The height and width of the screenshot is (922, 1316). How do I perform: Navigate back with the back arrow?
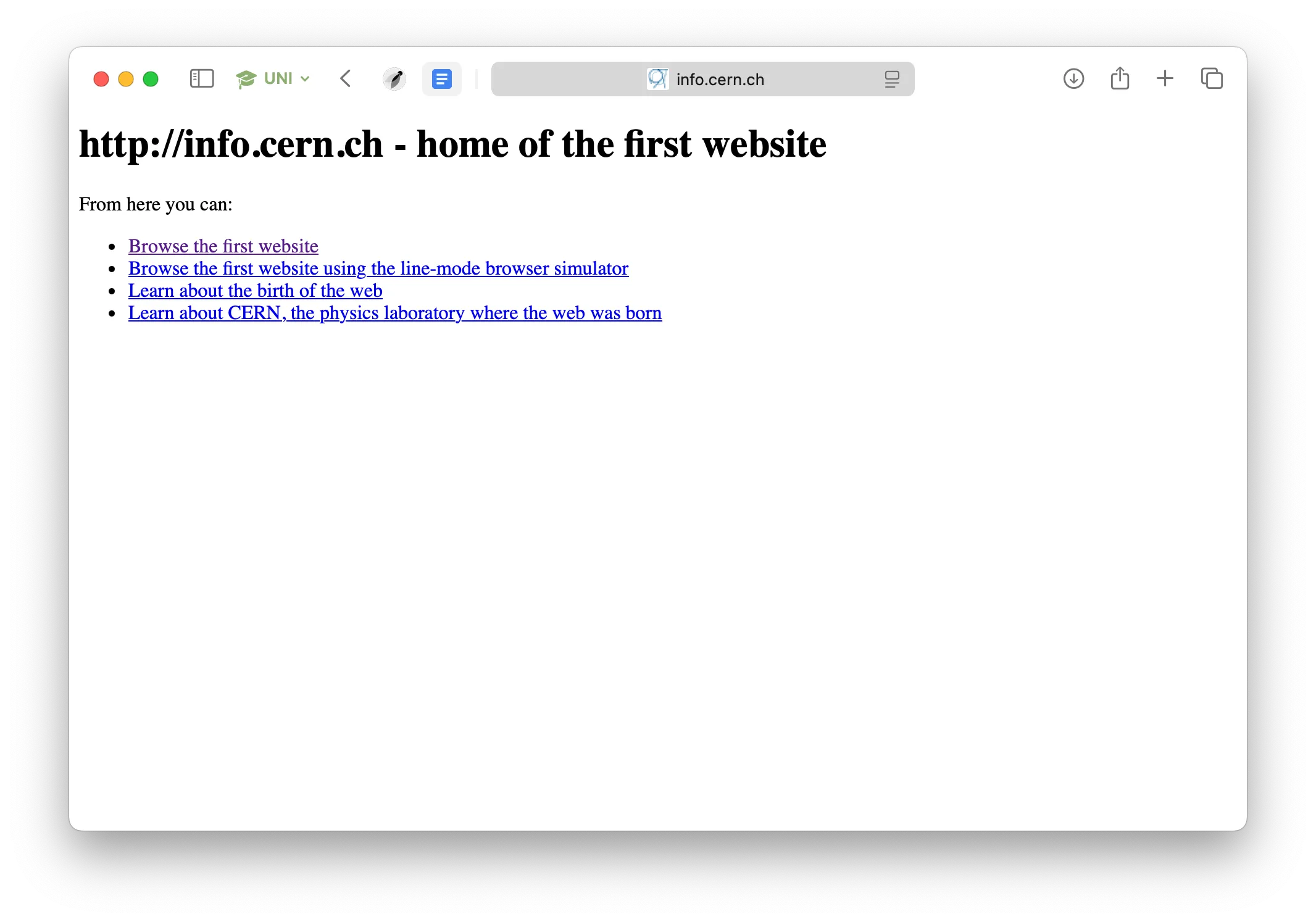click(345, 78)
